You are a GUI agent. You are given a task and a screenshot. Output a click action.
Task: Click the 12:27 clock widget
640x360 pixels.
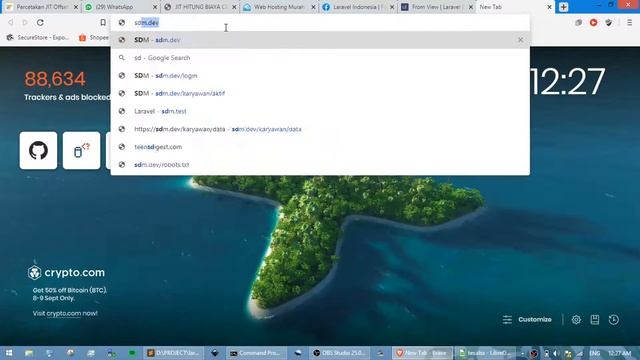pyautogui.click(x=568, y=81)
